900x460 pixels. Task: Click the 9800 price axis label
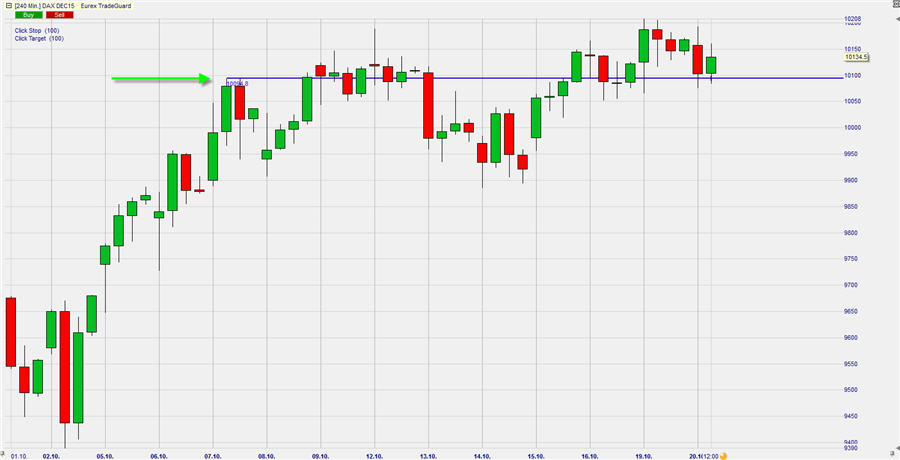coord(851,233)
